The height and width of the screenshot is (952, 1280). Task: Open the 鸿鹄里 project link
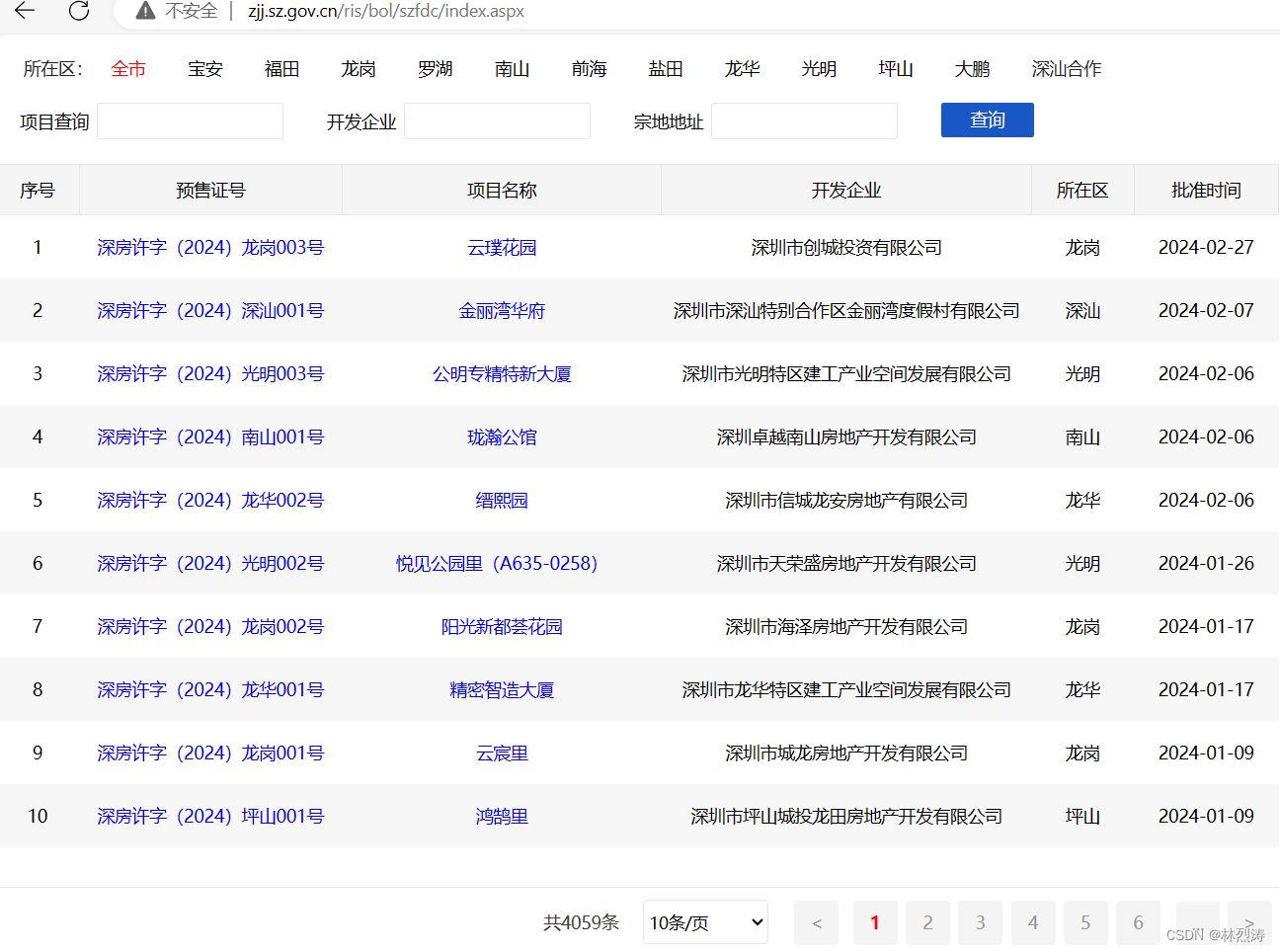pos(502,817)
